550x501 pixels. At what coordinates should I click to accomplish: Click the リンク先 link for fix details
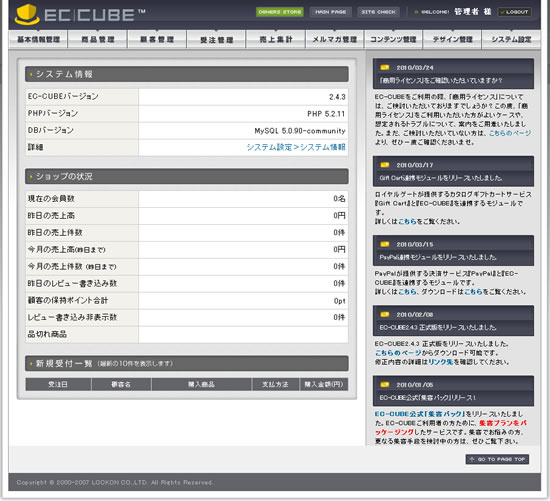[x=441, y=362]
